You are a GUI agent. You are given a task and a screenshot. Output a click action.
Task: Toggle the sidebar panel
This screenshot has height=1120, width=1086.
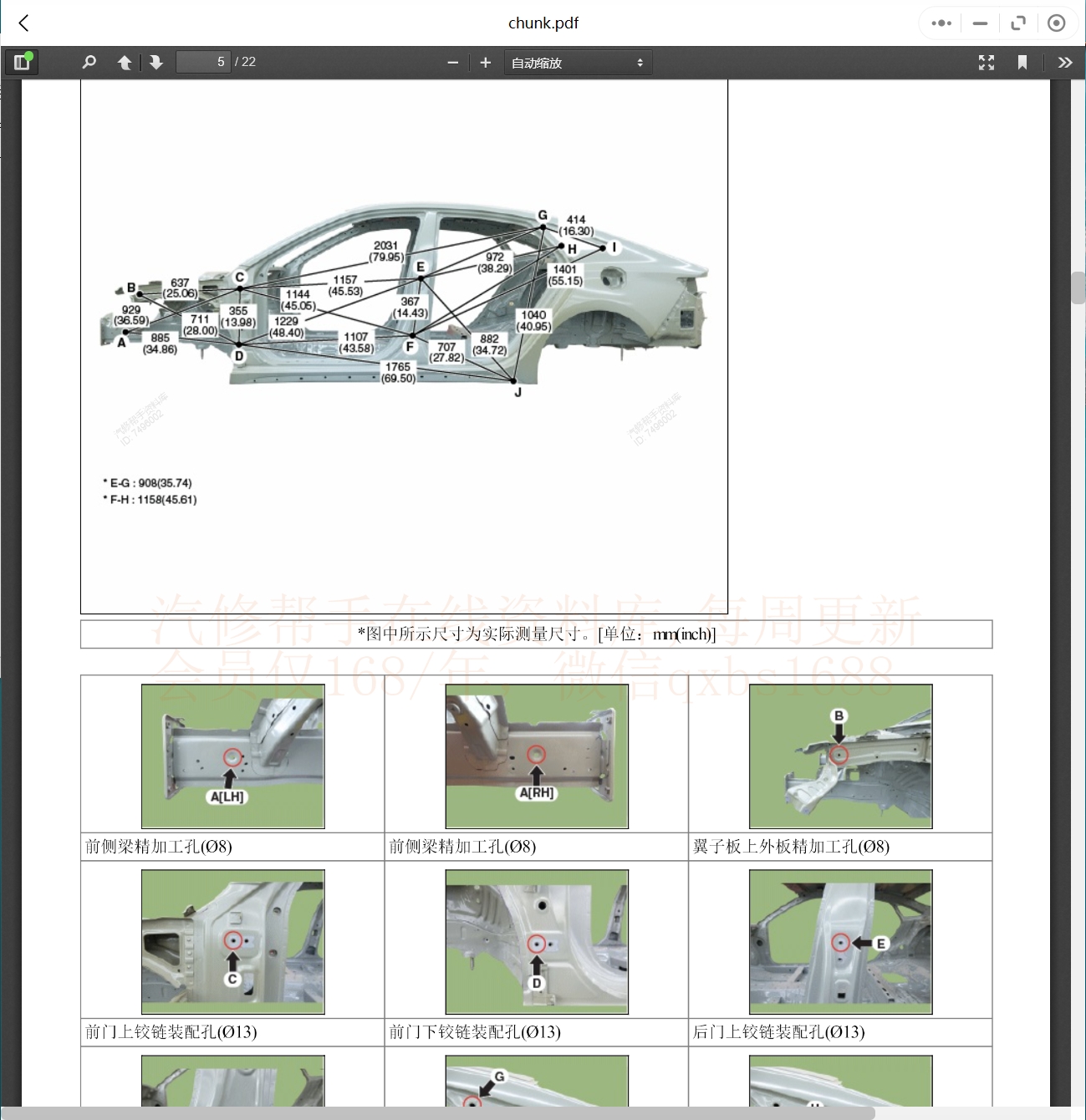point(22,62)
